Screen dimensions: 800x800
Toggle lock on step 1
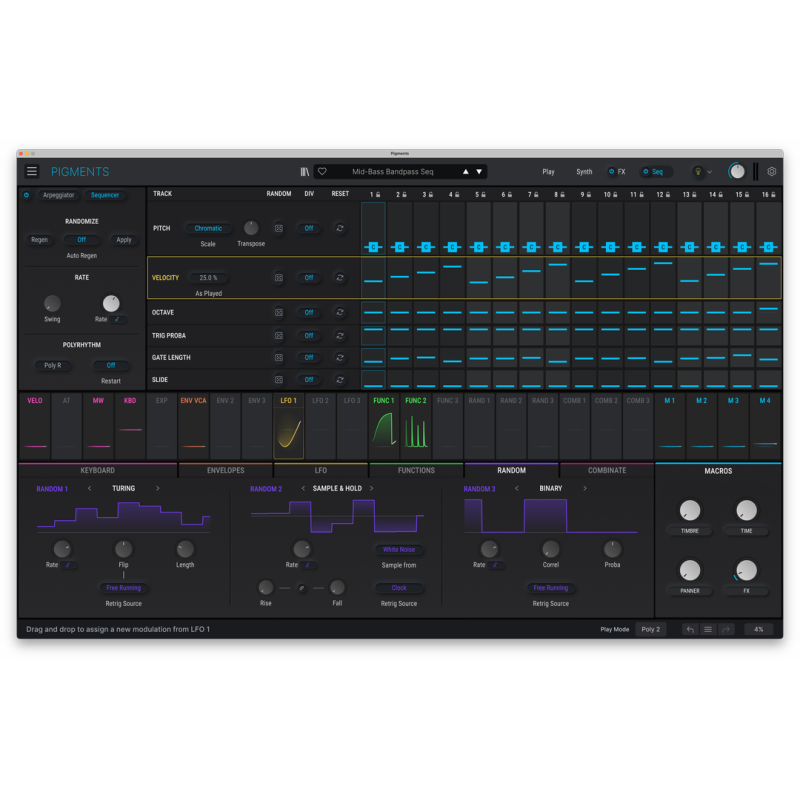tap(378, 195)
